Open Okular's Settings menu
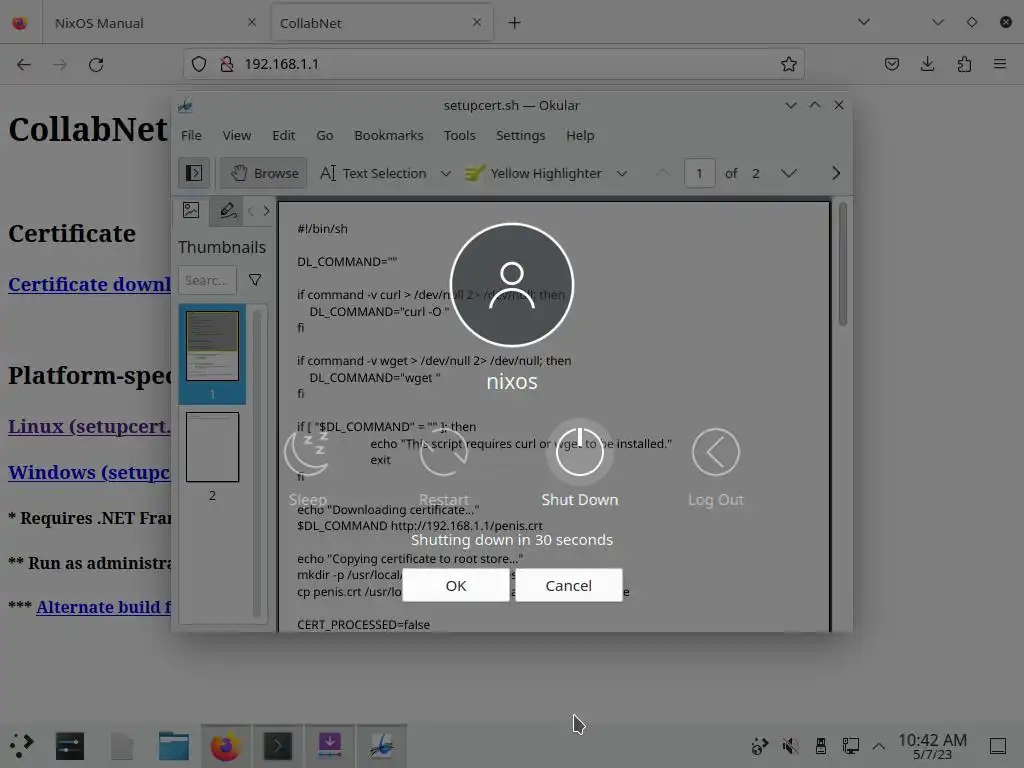Screen dimensions: 1024x768 point(520,135)
